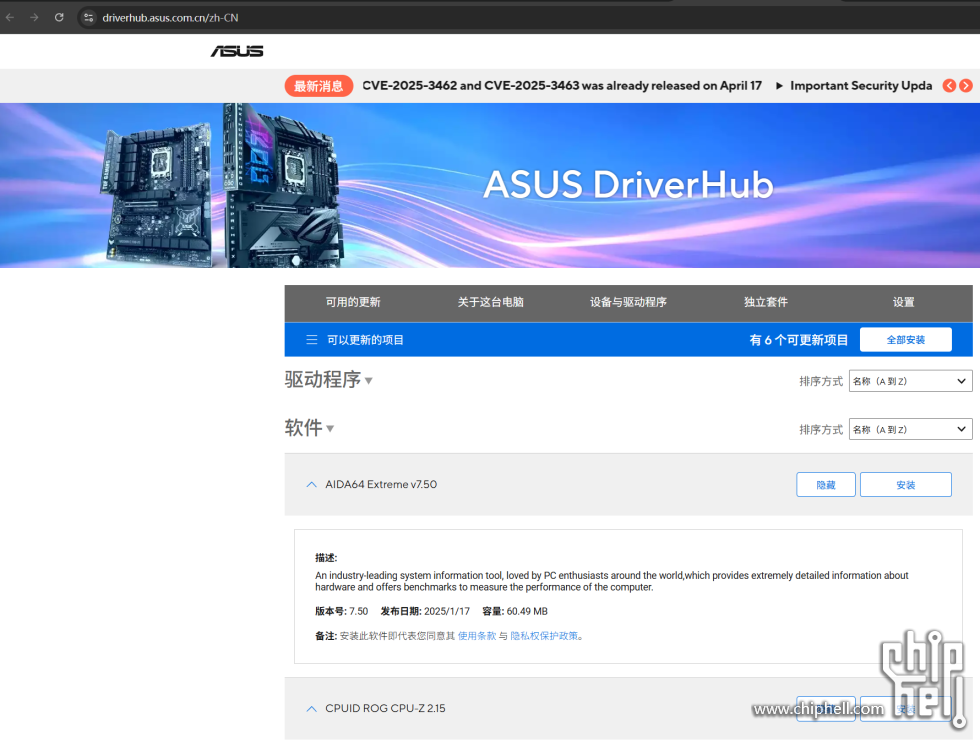Screen dimensions: 980x744
Task: Open the 使用条款 link
Action: tap(477, 636)
